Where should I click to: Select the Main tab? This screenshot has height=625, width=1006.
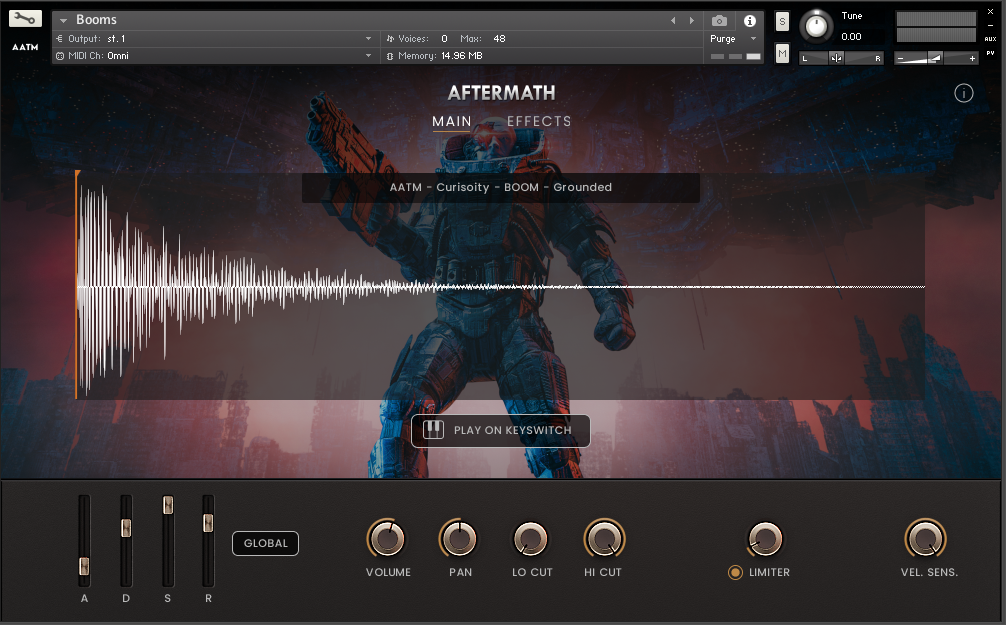pyautogui.click(x=452, y=121)
